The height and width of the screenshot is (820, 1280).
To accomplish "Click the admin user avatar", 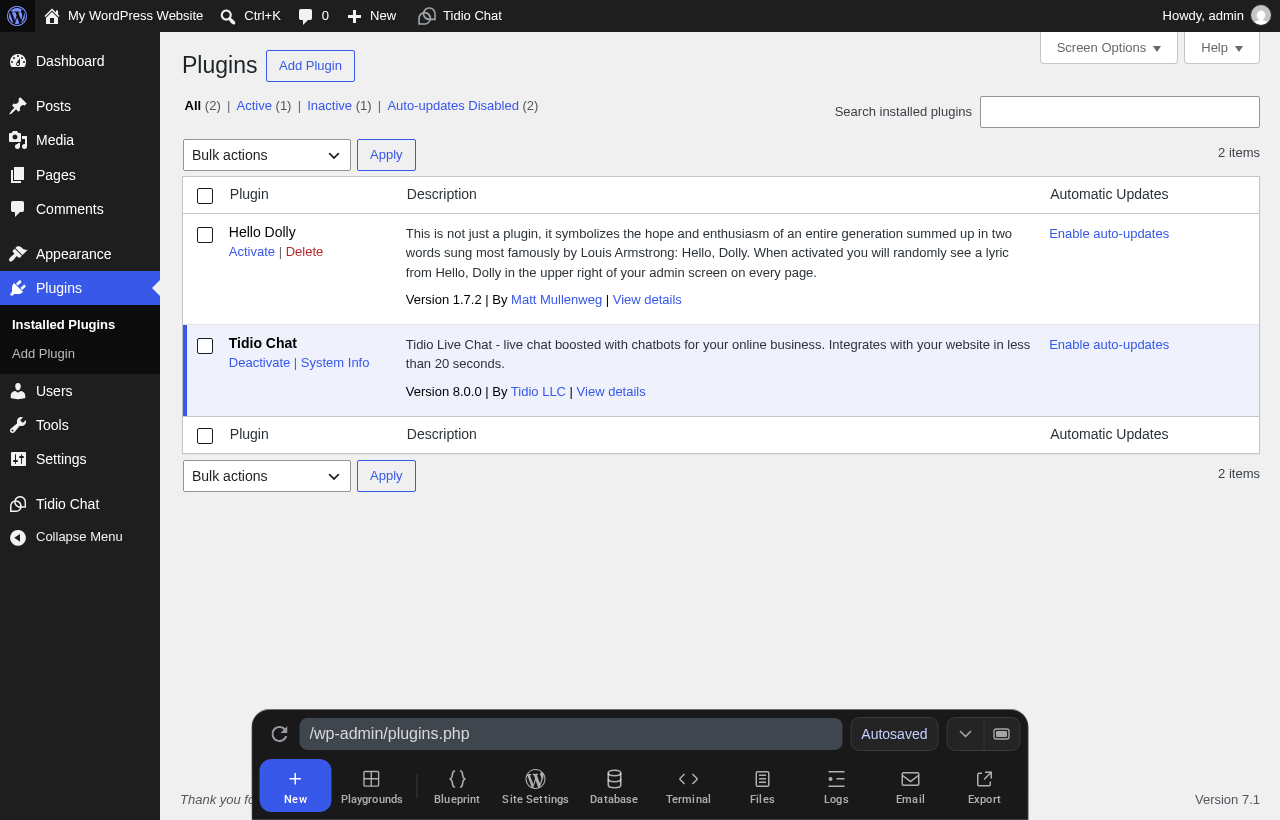I will tap(1261, 16).
